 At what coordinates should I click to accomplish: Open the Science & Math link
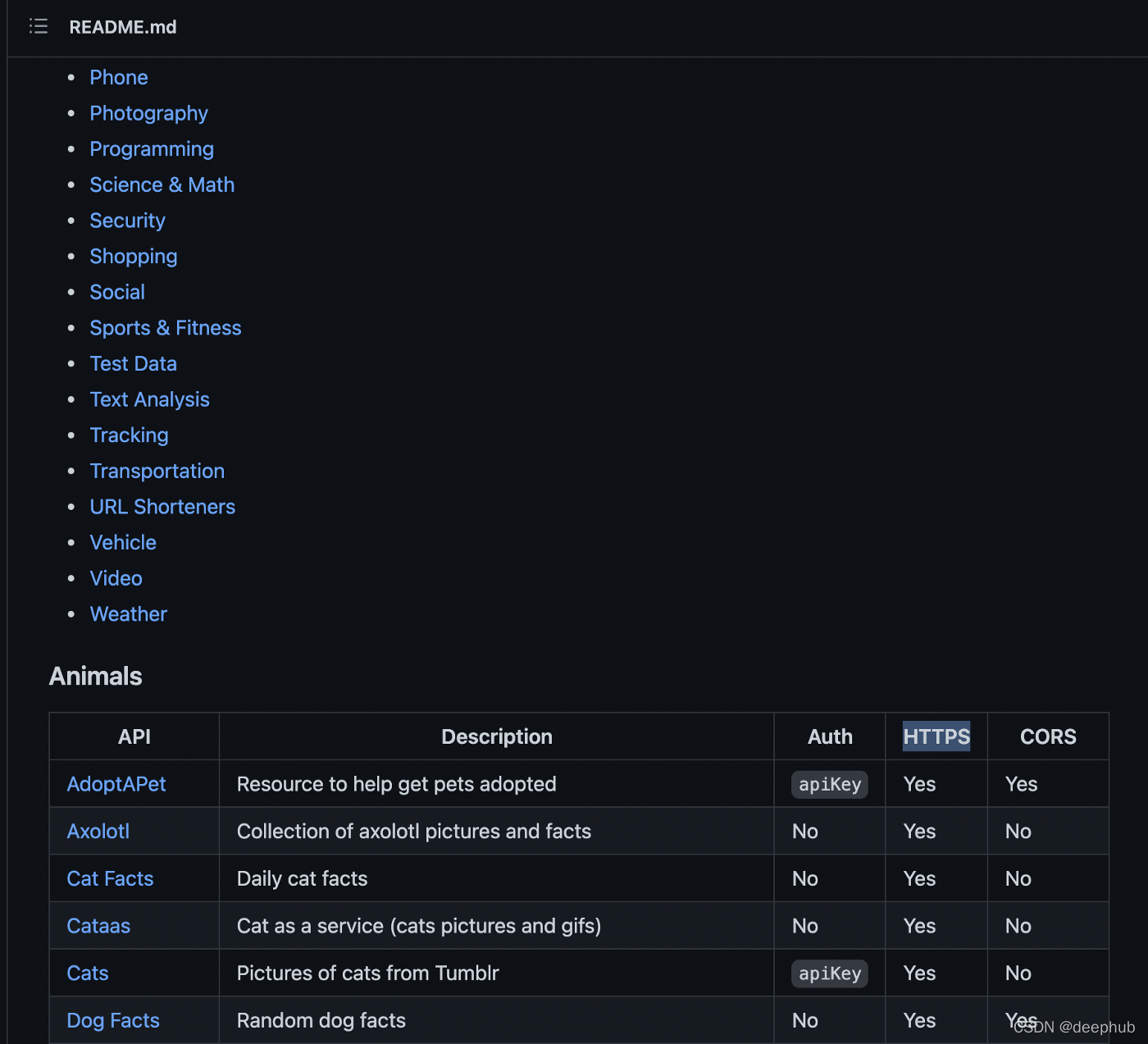(162, 185)
